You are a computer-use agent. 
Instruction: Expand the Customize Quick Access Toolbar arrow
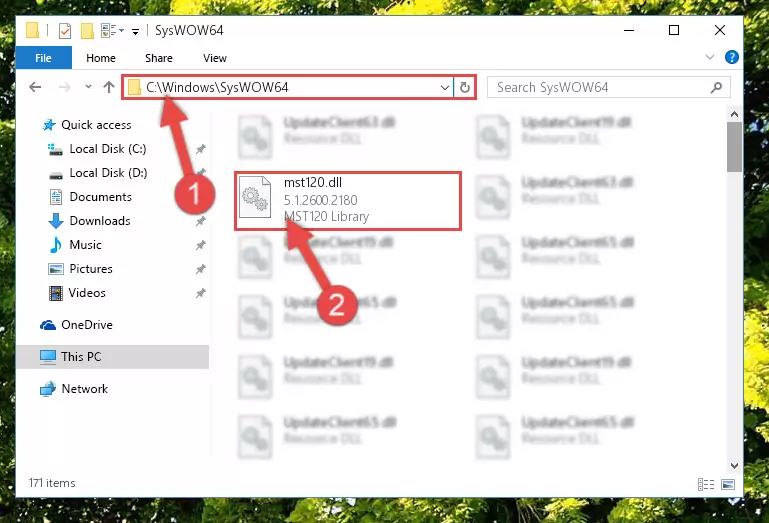(135, 32)
